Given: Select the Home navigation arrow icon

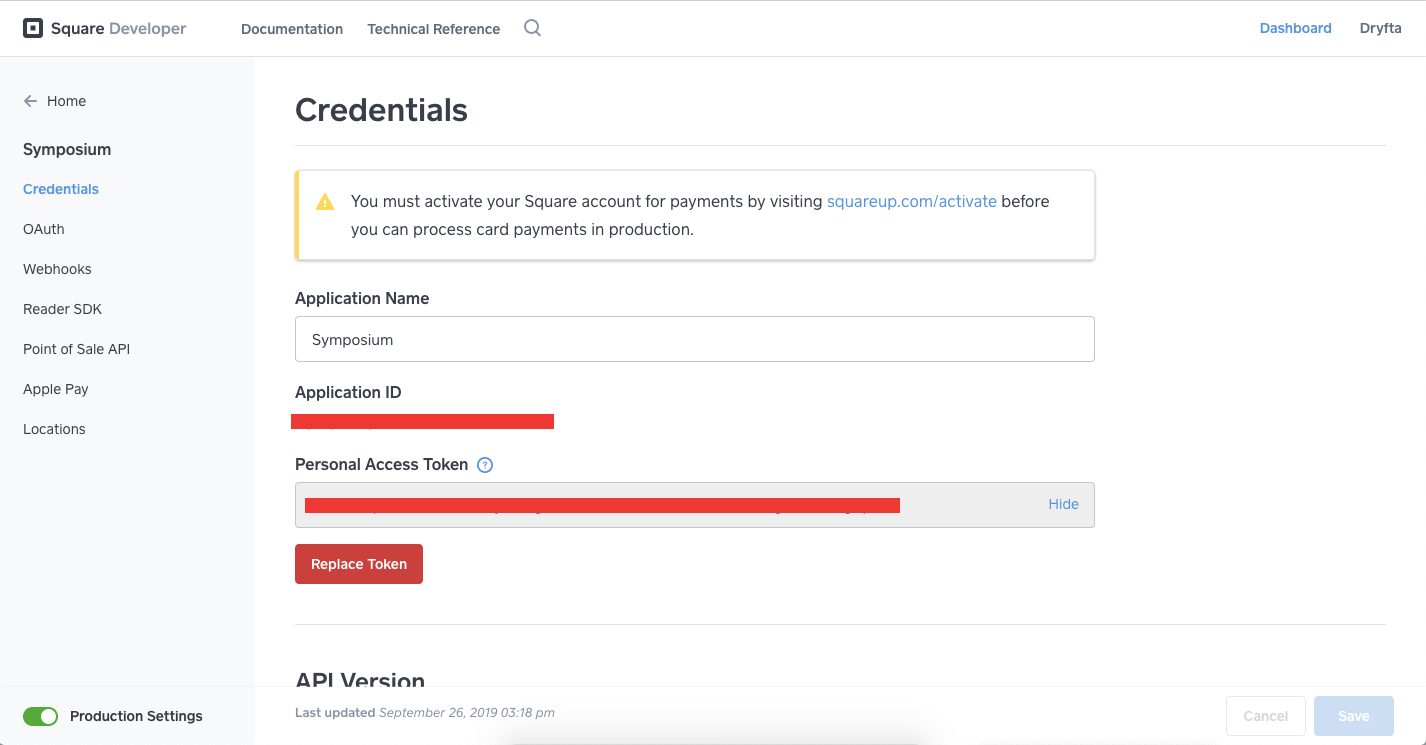Looking at the screenshot, I should pos(30,101).
